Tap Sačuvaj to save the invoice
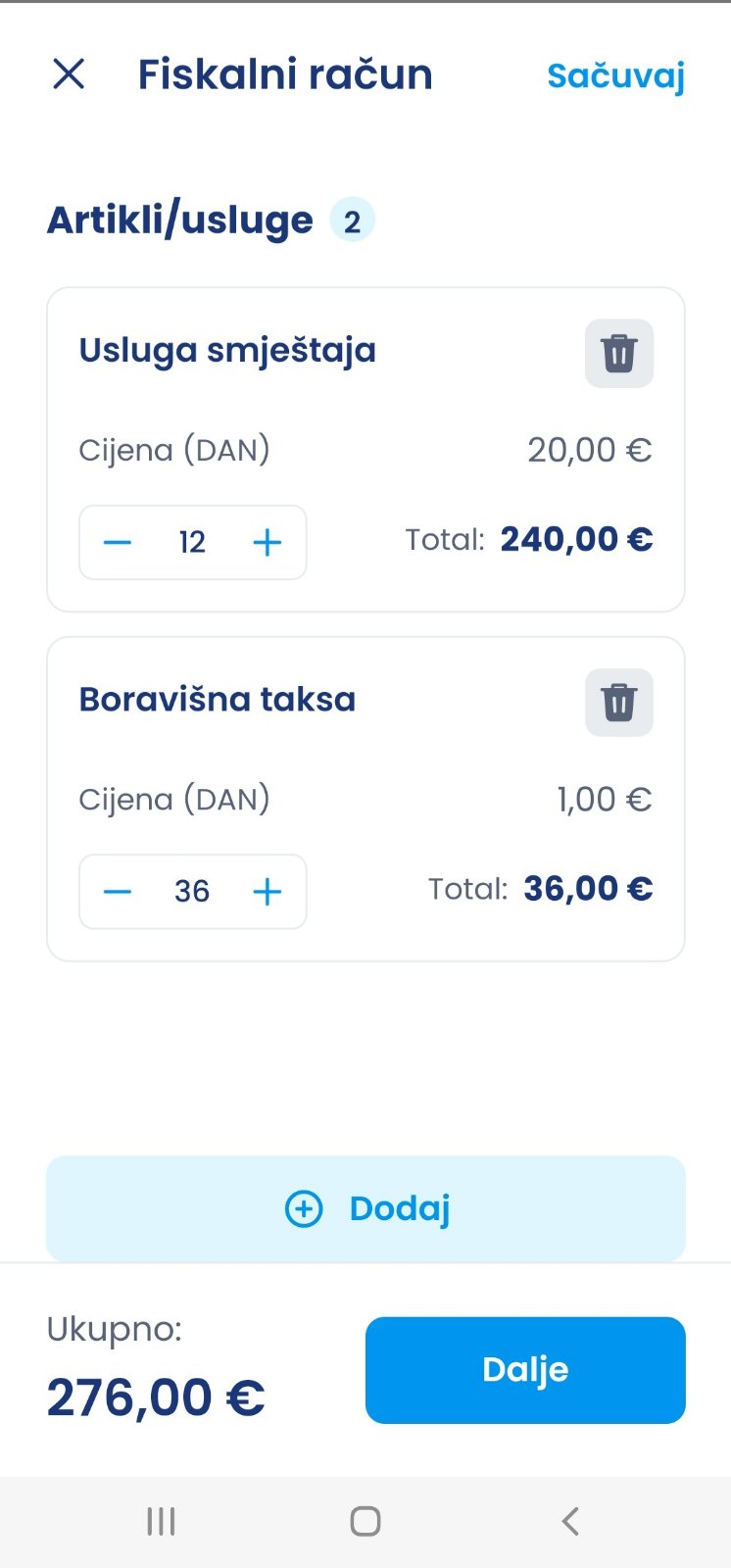The image size is (731, 1568). point(615,75)
